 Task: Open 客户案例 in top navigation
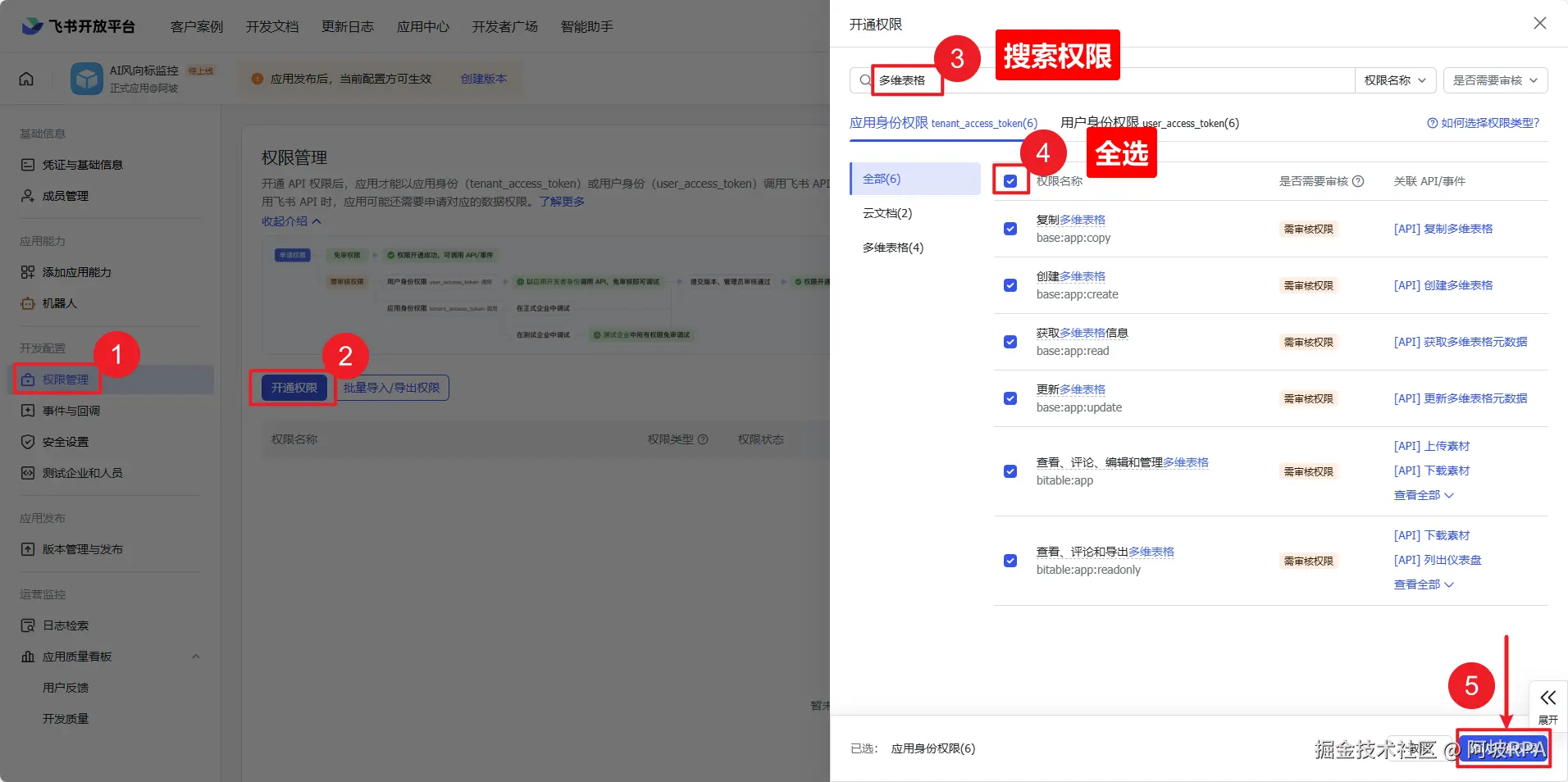(x=197, y=27)
